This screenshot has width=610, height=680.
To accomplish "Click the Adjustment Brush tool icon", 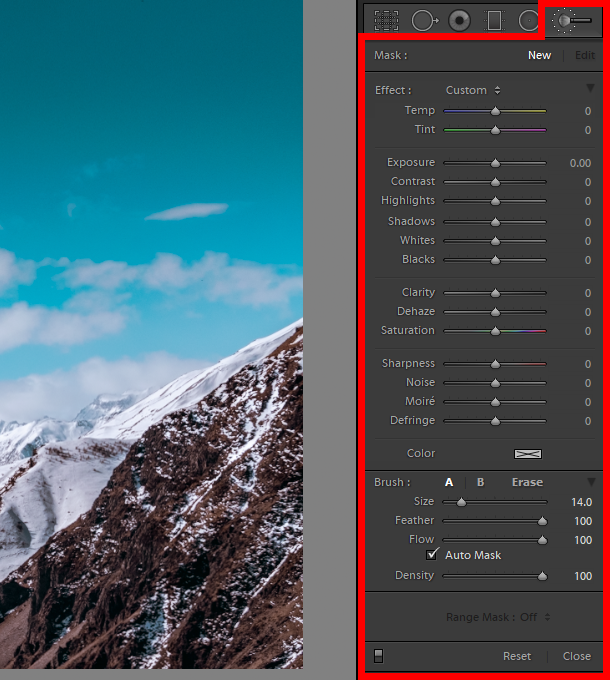I will pyautogui.click(x=574, y=20).
